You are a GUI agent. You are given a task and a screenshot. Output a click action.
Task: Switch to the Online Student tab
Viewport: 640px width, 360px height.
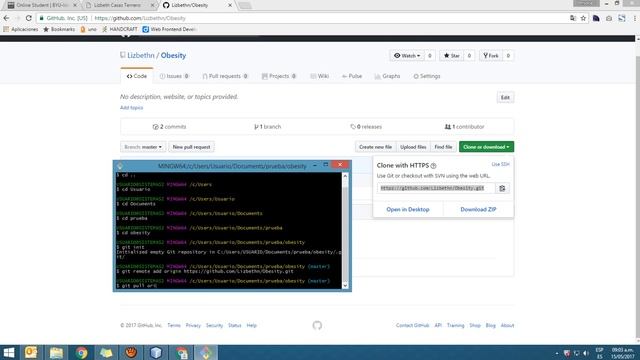pyautogui.click(x=41, y=5)
